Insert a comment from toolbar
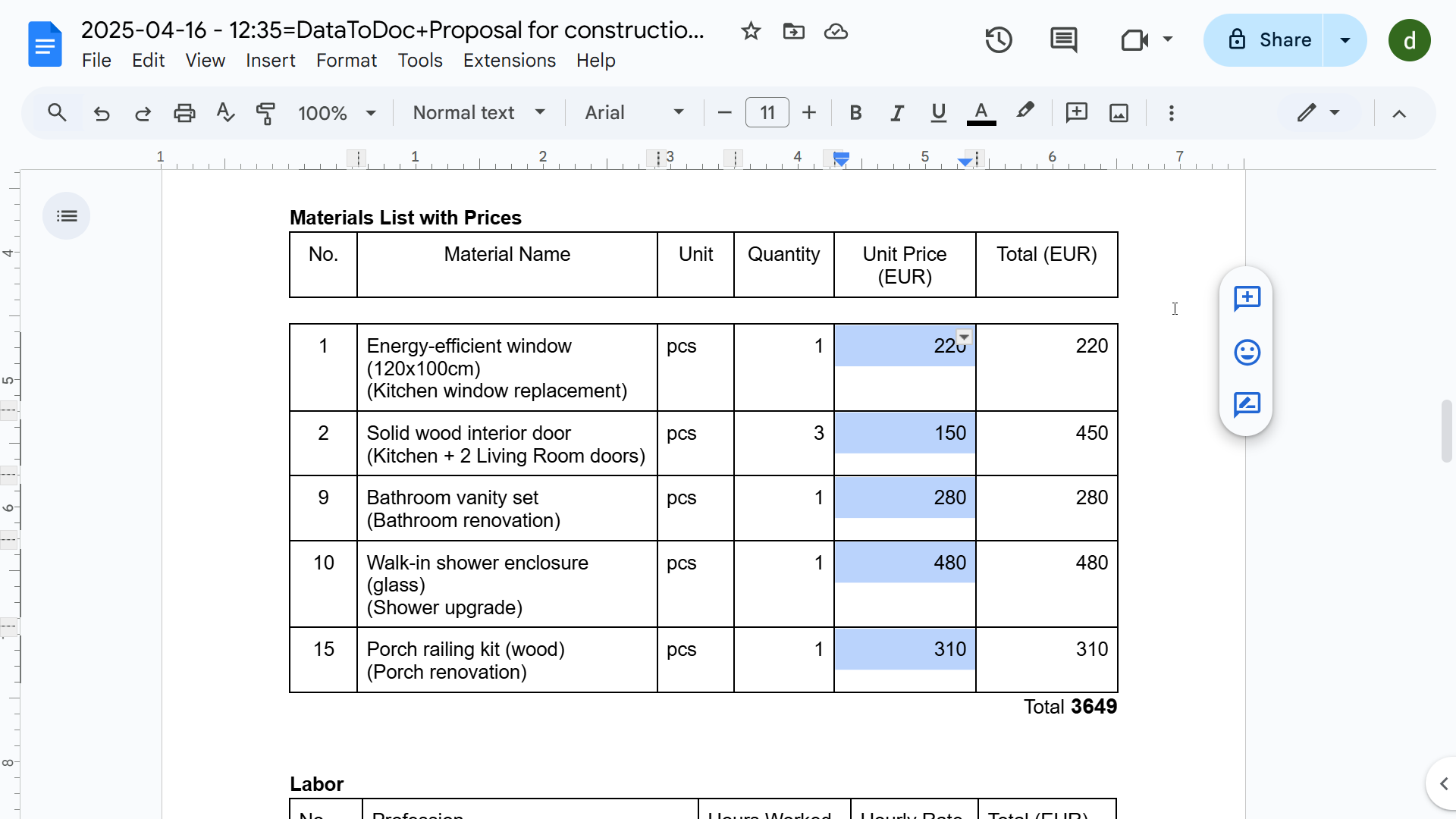This screenshot has width=1456, height=819. click(1077, 113)
